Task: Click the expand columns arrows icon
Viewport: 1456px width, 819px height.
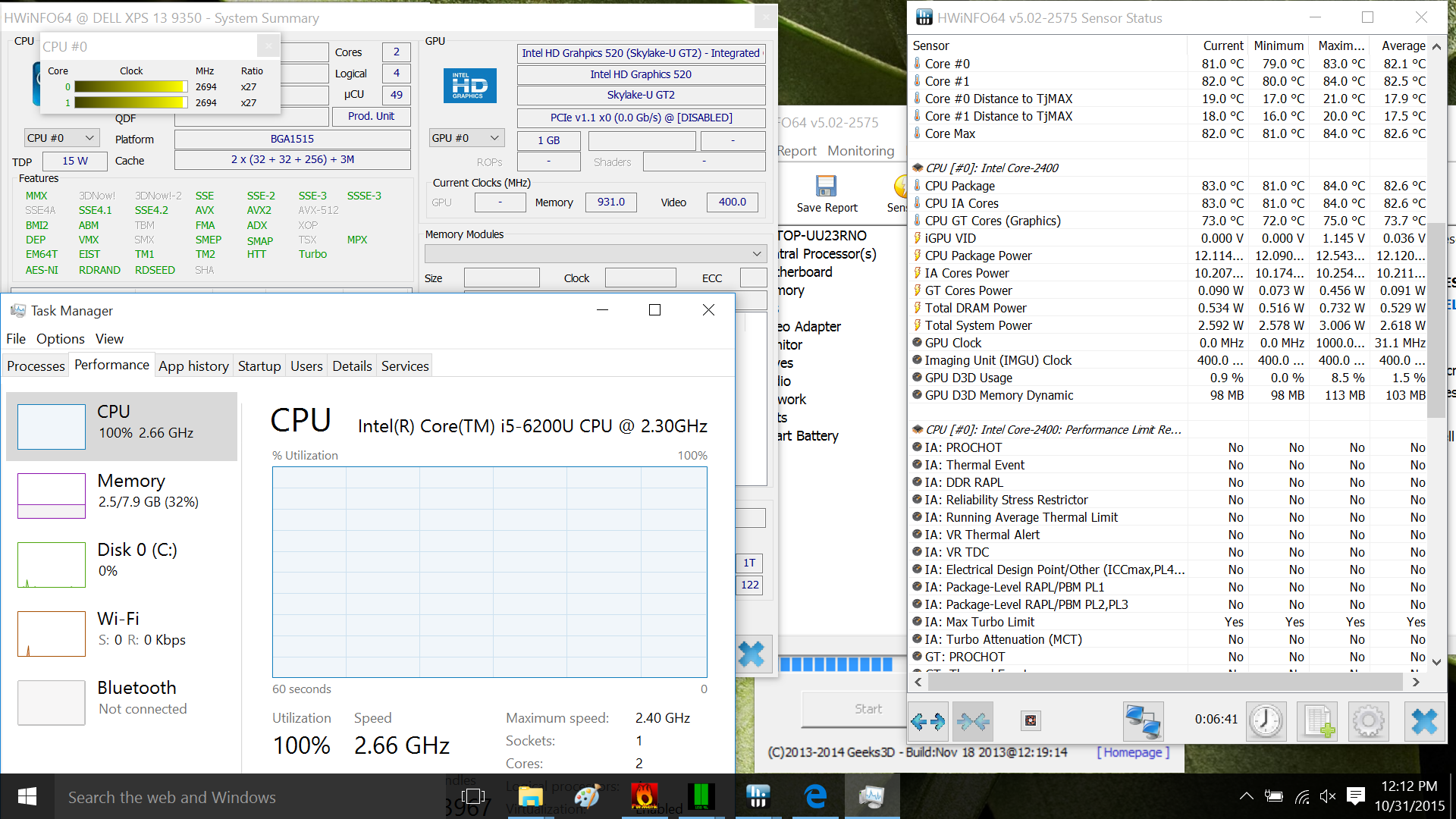Action: point(928,721)
